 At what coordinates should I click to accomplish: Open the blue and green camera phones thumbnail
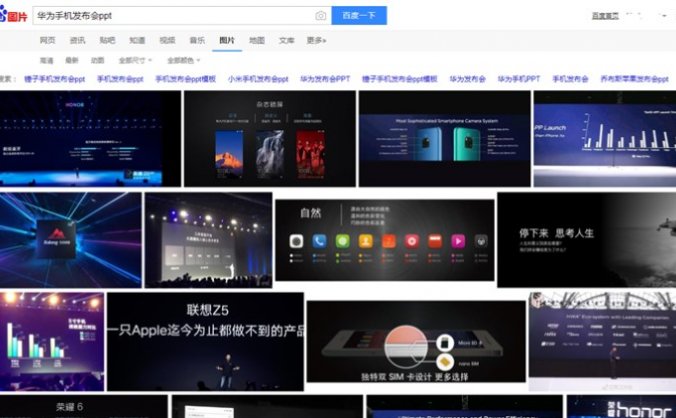pos(444,138)
